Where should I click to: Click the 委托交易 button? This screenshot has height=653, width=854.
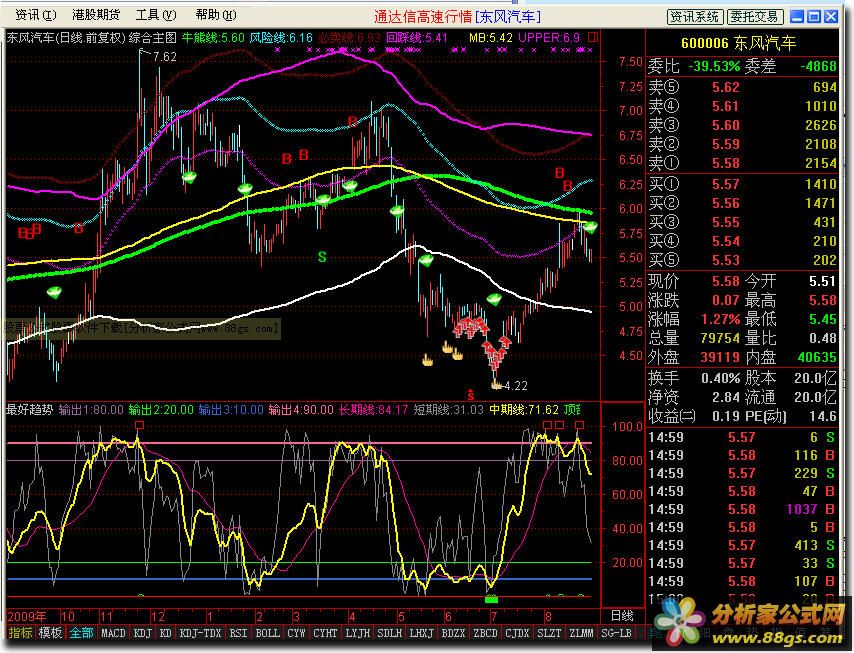point(755,17)
